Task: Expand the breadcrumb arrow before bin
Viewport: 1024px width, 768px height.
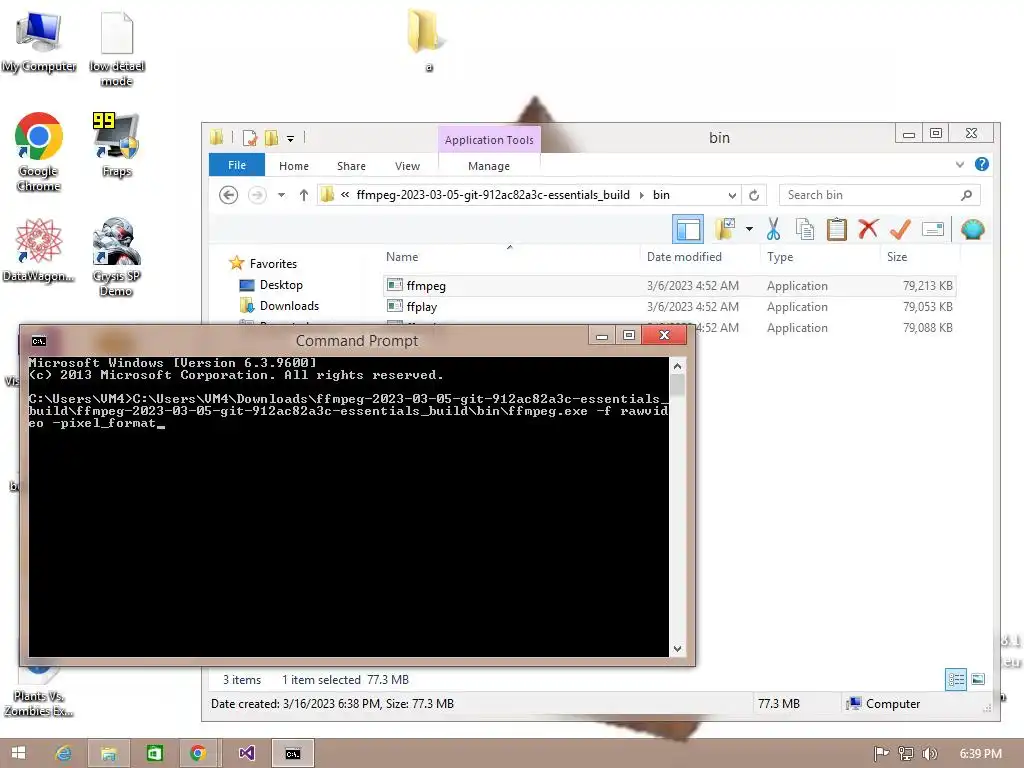Action: pos(641,195)
